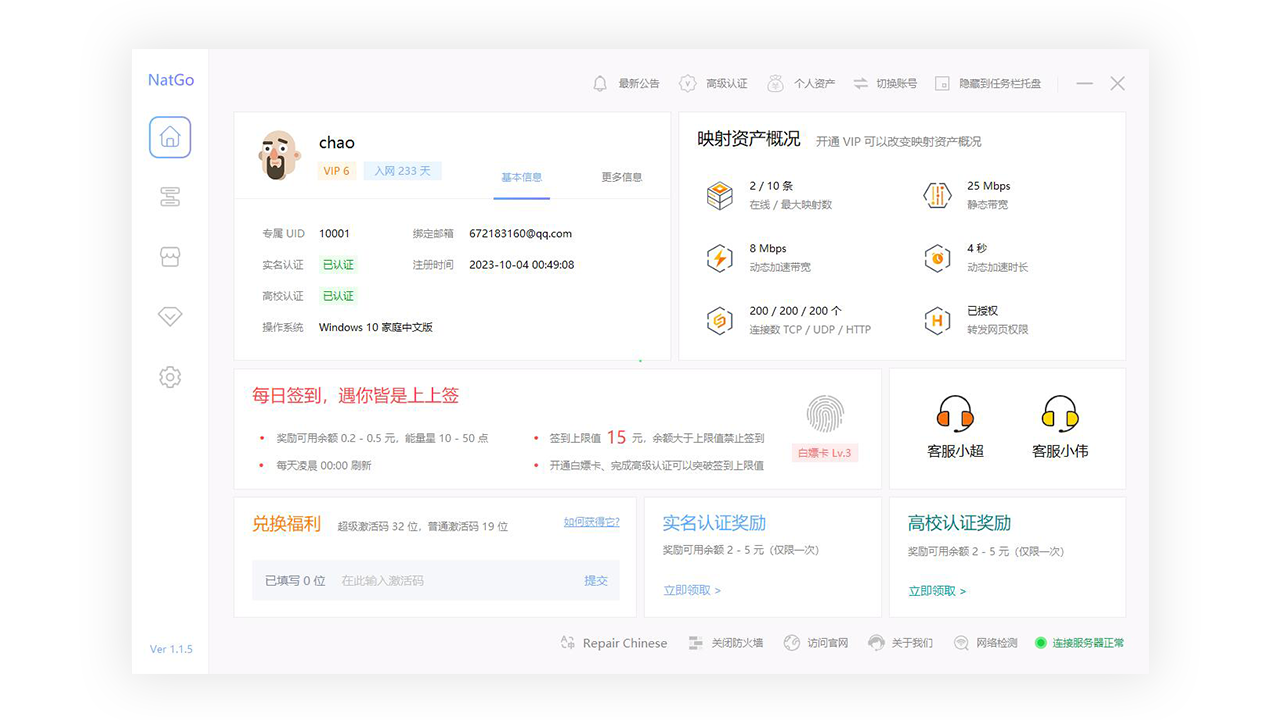The image size is (1280, 720).
Task: Open the VIP diamond sidebar icon
Action: coord(170,317)
